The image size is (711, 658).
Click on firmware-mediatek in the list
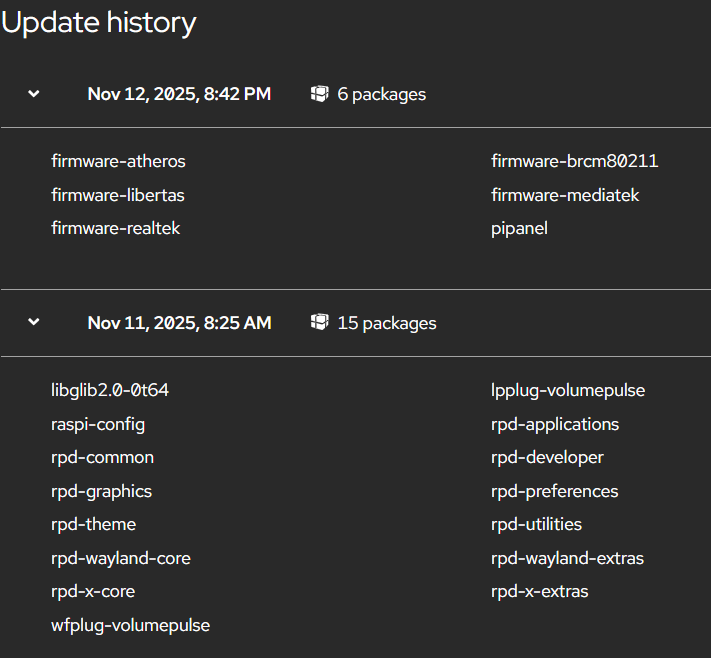(x=565, y=195)
